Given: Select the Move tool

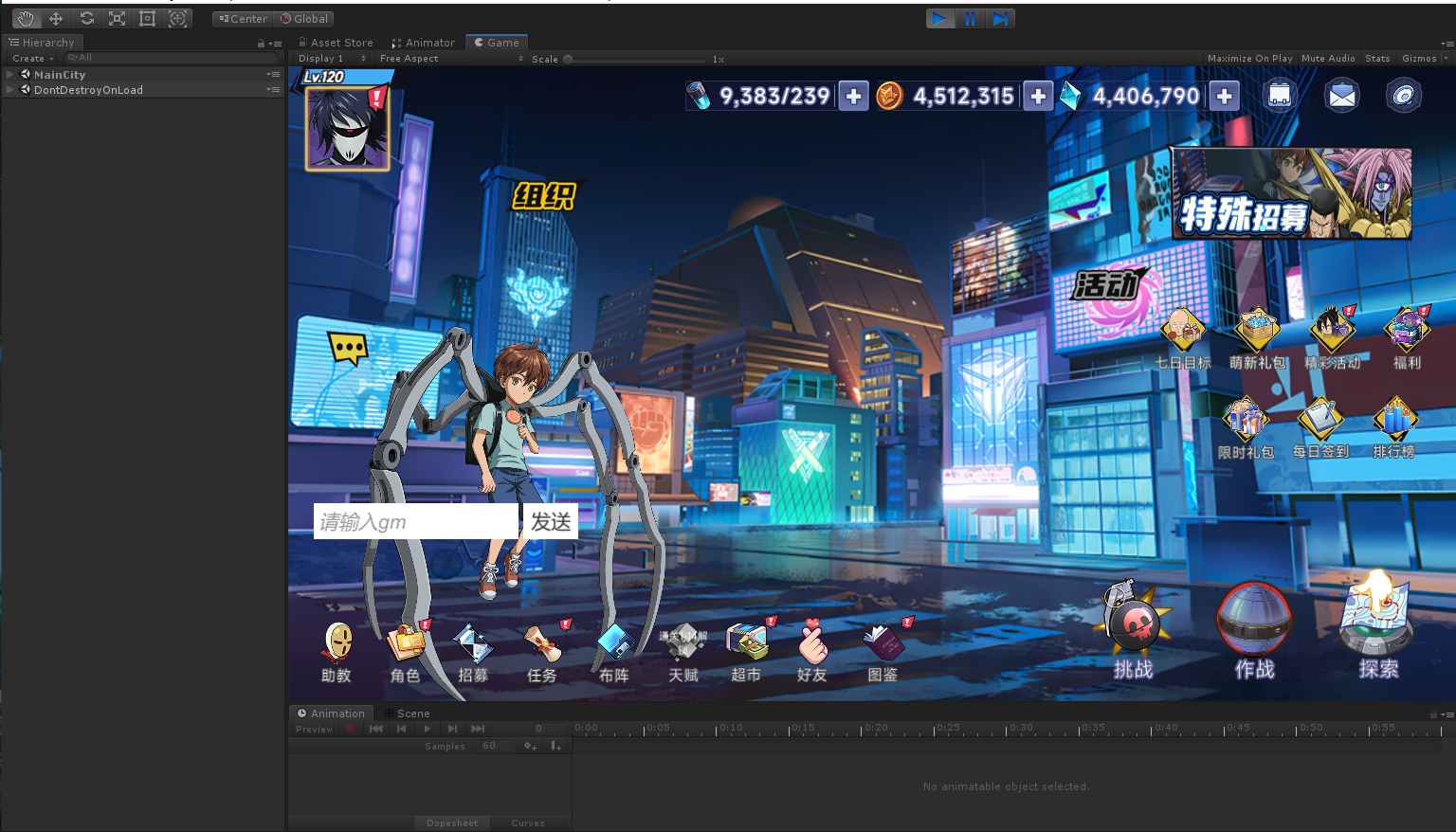Looking at the screenshot, I should coord(56,18).
